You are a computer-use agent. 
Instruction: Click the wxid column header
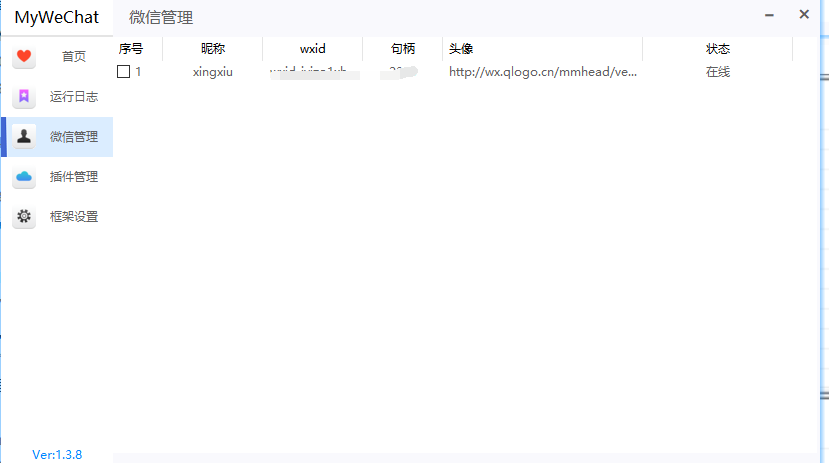click(x=312, y=49)
